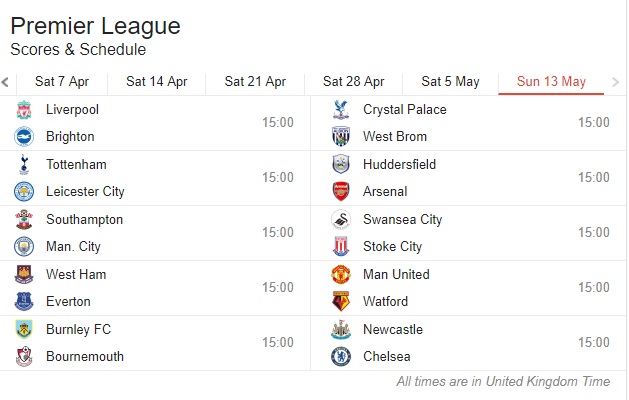The height and width of the screenshot is (400, 629).
Task: Click the Tottenham cockerel crest
Action: coord(24,164)
